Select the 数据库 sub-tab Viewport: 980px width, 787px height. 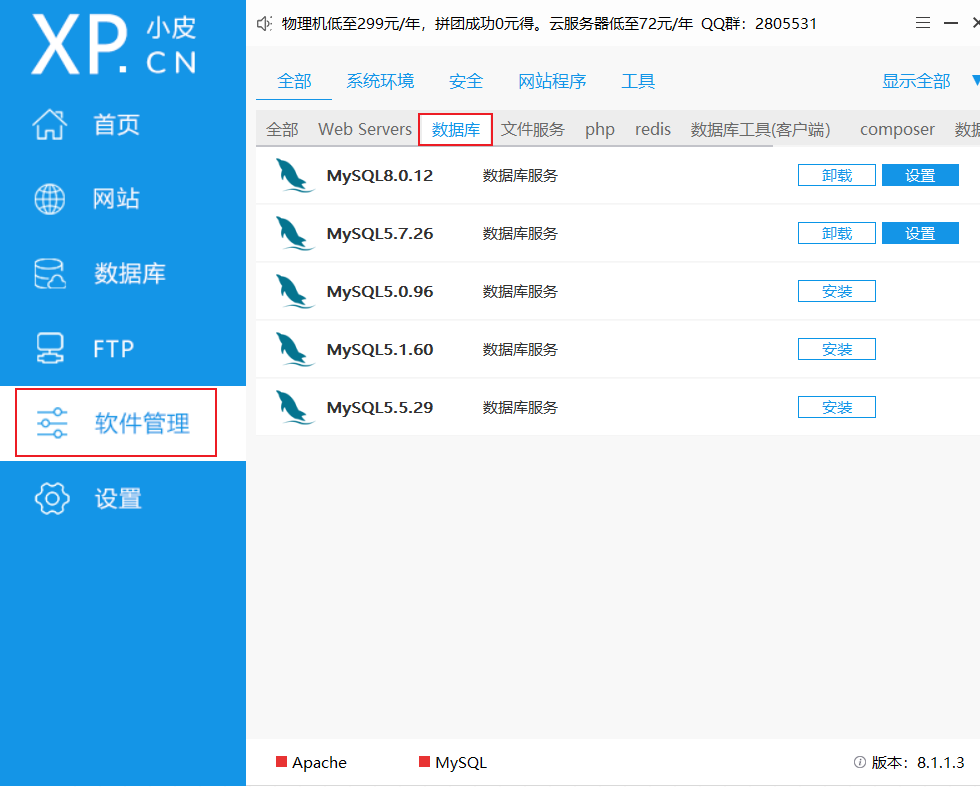(x=456, y=129)
